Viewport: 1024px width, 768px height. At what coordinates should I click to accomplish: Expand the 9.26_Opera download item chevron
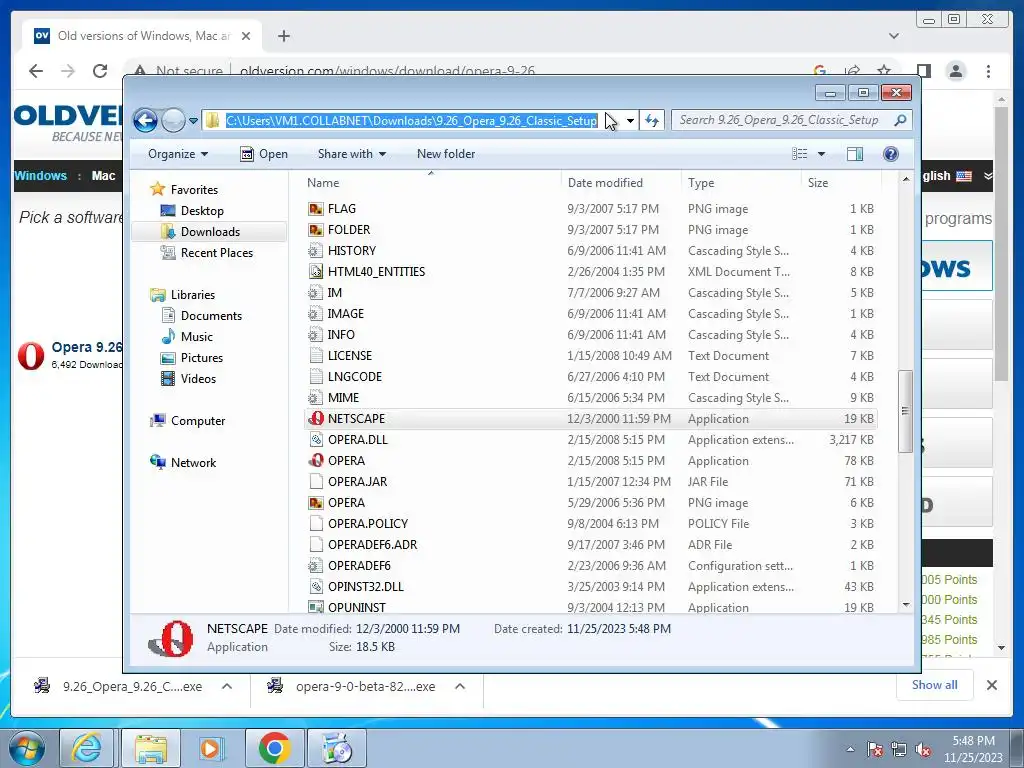[227, 686]
